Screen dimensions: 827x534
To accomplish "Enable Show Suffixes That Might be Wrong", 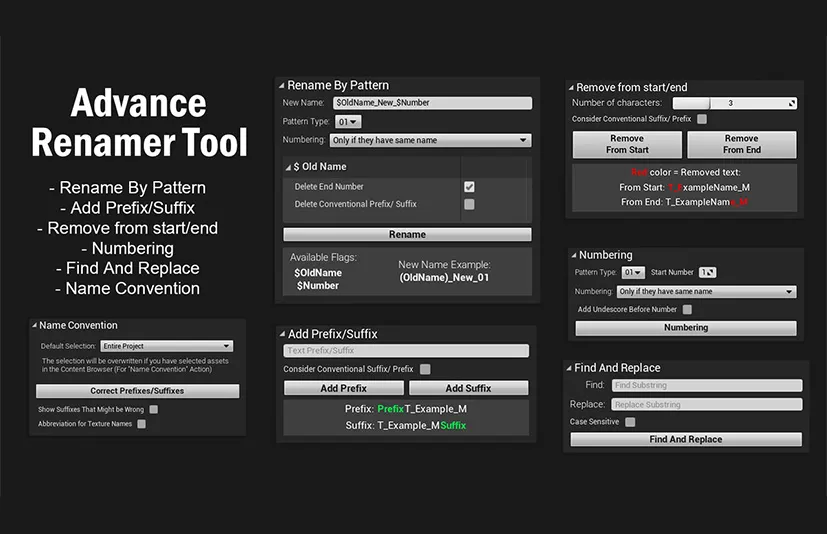I will point(153,409).
